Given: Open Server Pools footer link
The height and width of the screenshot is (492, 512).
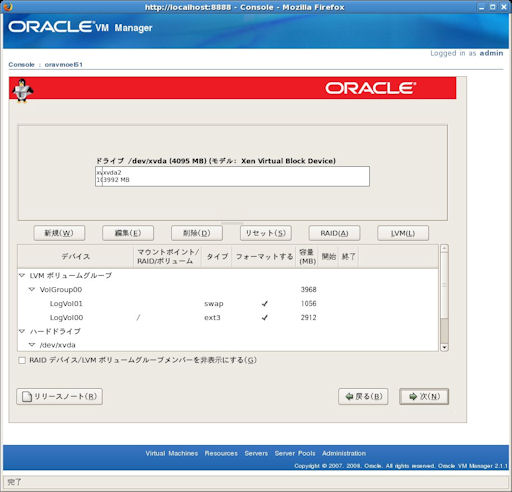Looking at the screenshot, I should (295, 453).
